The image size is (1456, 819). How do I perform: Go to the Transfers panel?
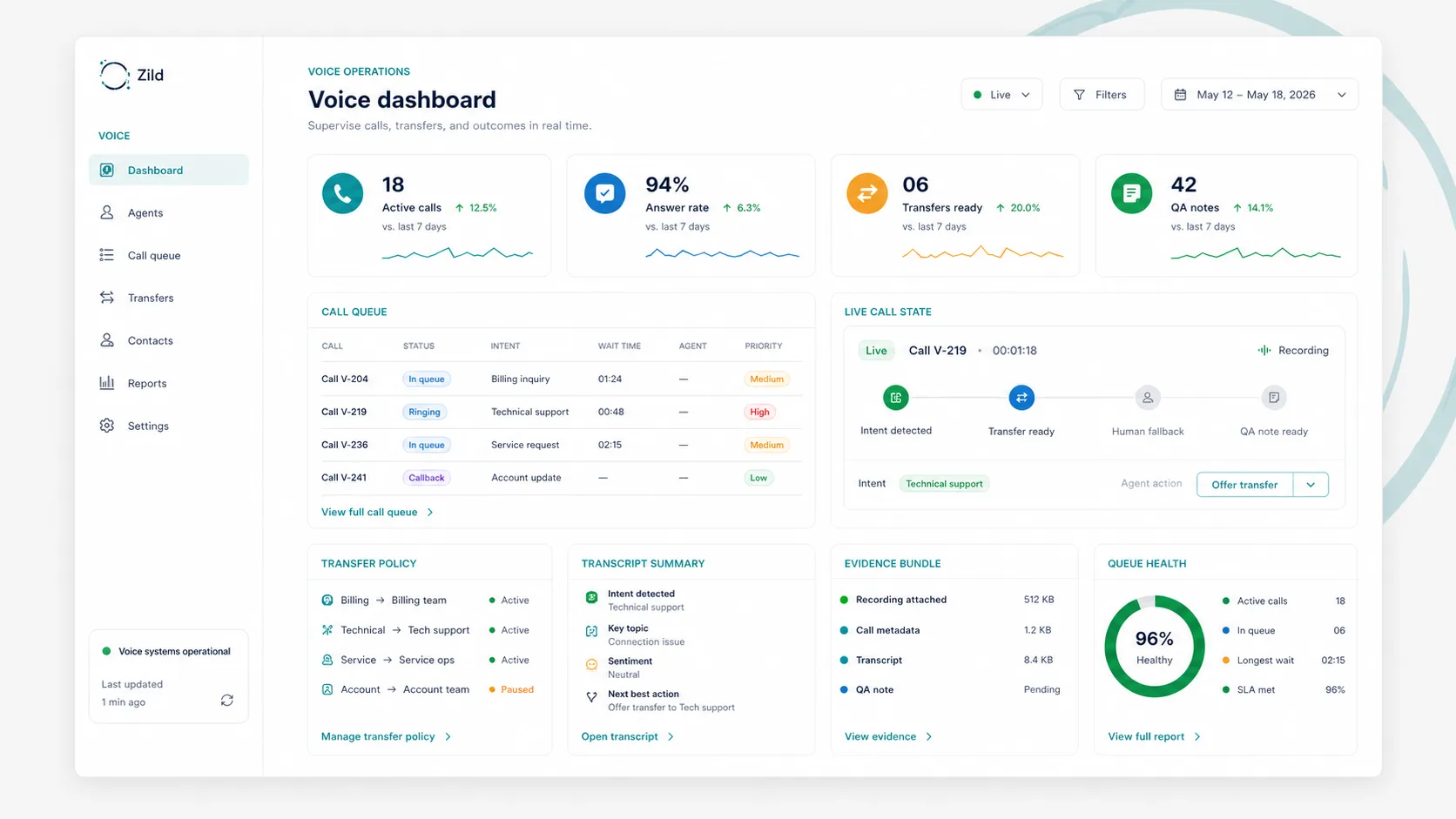click(x=106, y=298)
